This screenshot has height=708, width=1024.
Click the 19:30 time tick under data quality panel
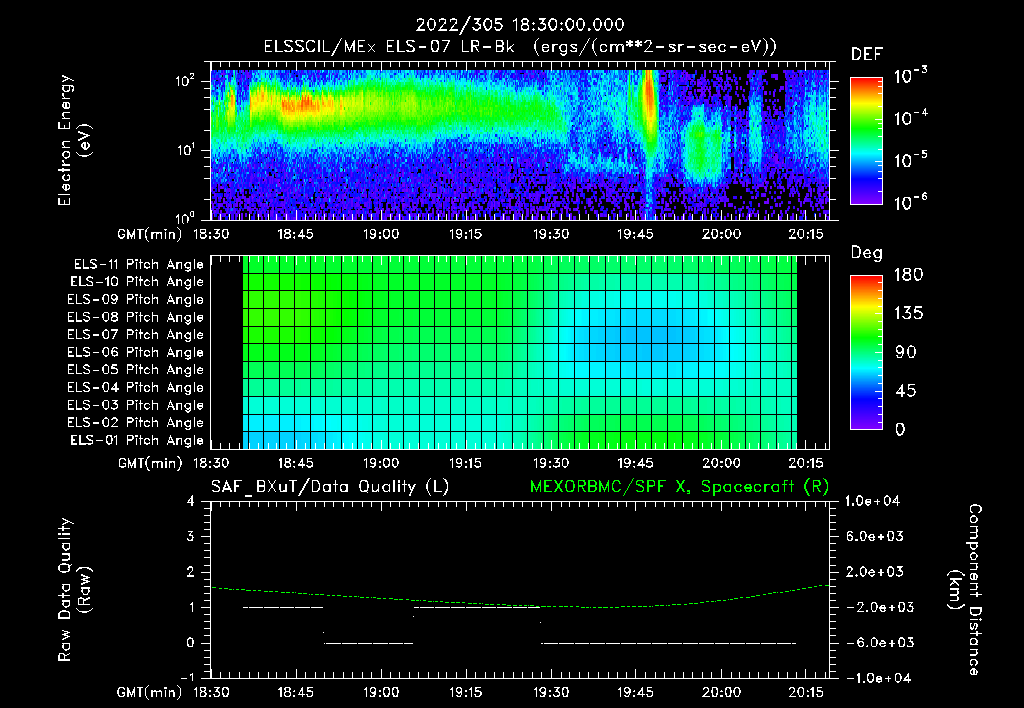551,692
